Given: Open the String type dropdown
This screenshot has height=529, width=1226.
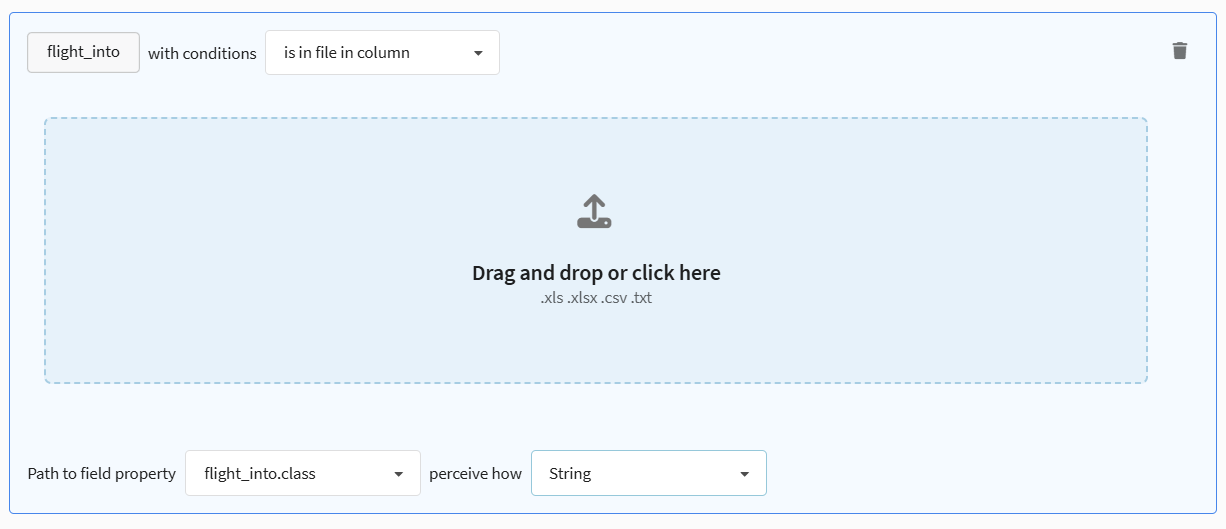Looking at the screenshot, I should (648, 473).
